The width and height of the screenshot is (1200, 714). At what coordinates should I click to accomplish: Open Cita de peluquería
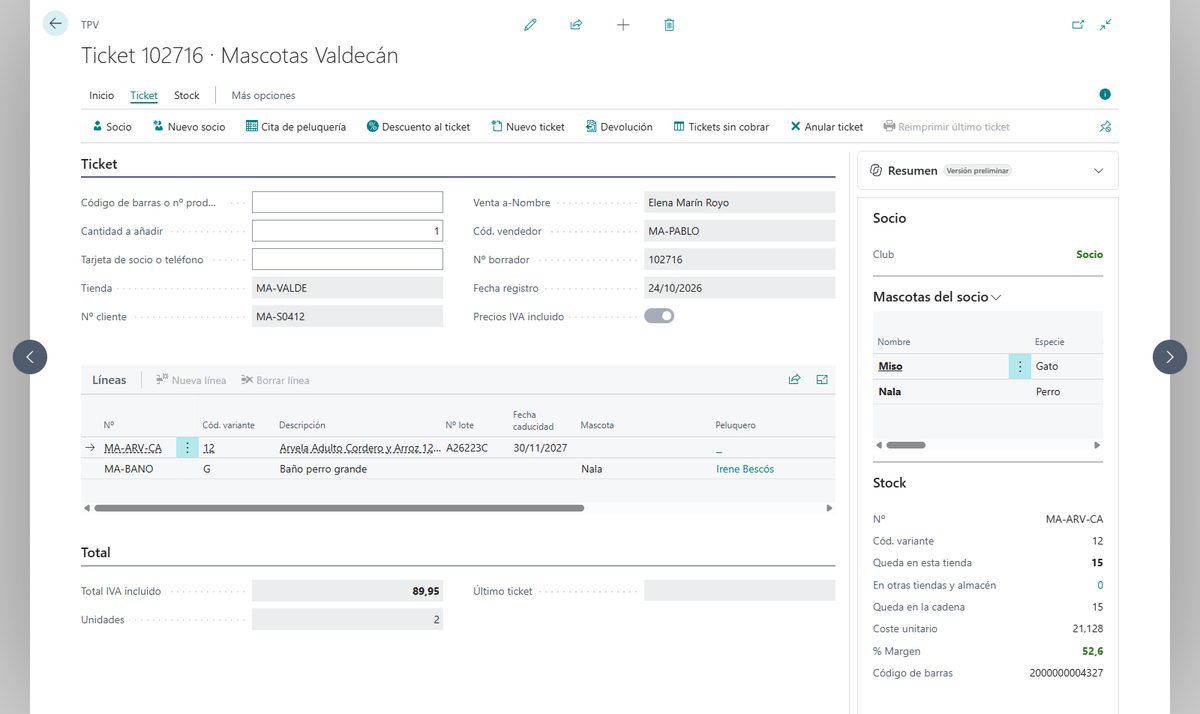click(296, 127)
